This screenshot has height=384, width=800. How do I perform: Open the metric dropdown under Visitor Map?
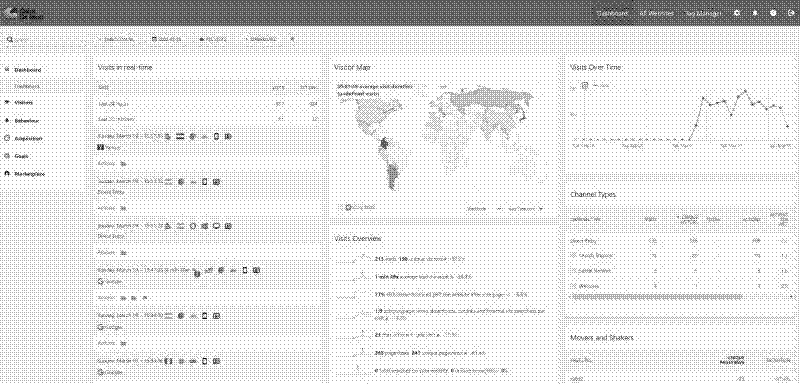(x=485, y=208)
